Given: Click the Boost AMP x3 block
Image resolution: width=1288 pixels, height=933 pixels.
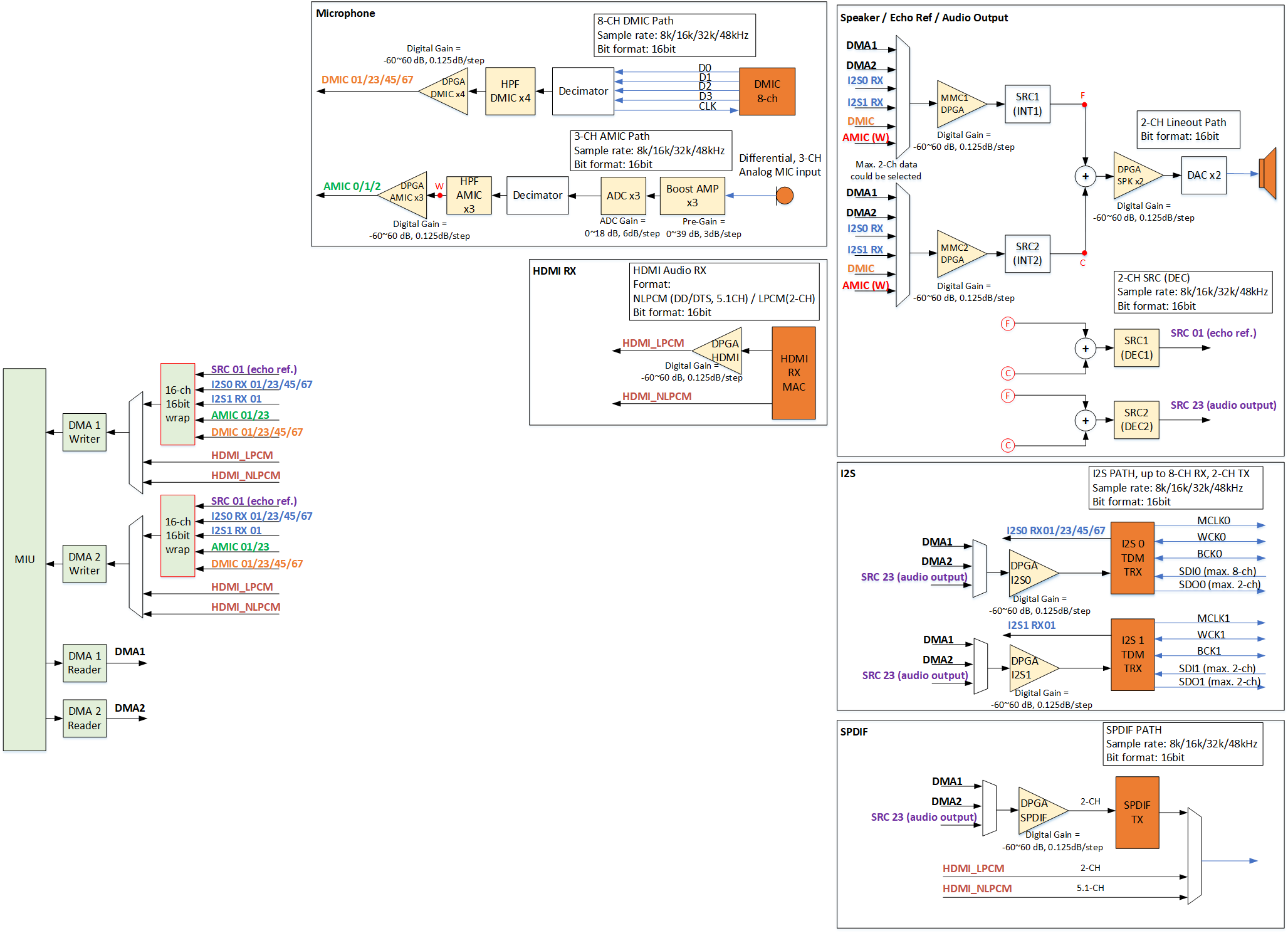Looking at the screenshot, I should click(x=693, y=196).
